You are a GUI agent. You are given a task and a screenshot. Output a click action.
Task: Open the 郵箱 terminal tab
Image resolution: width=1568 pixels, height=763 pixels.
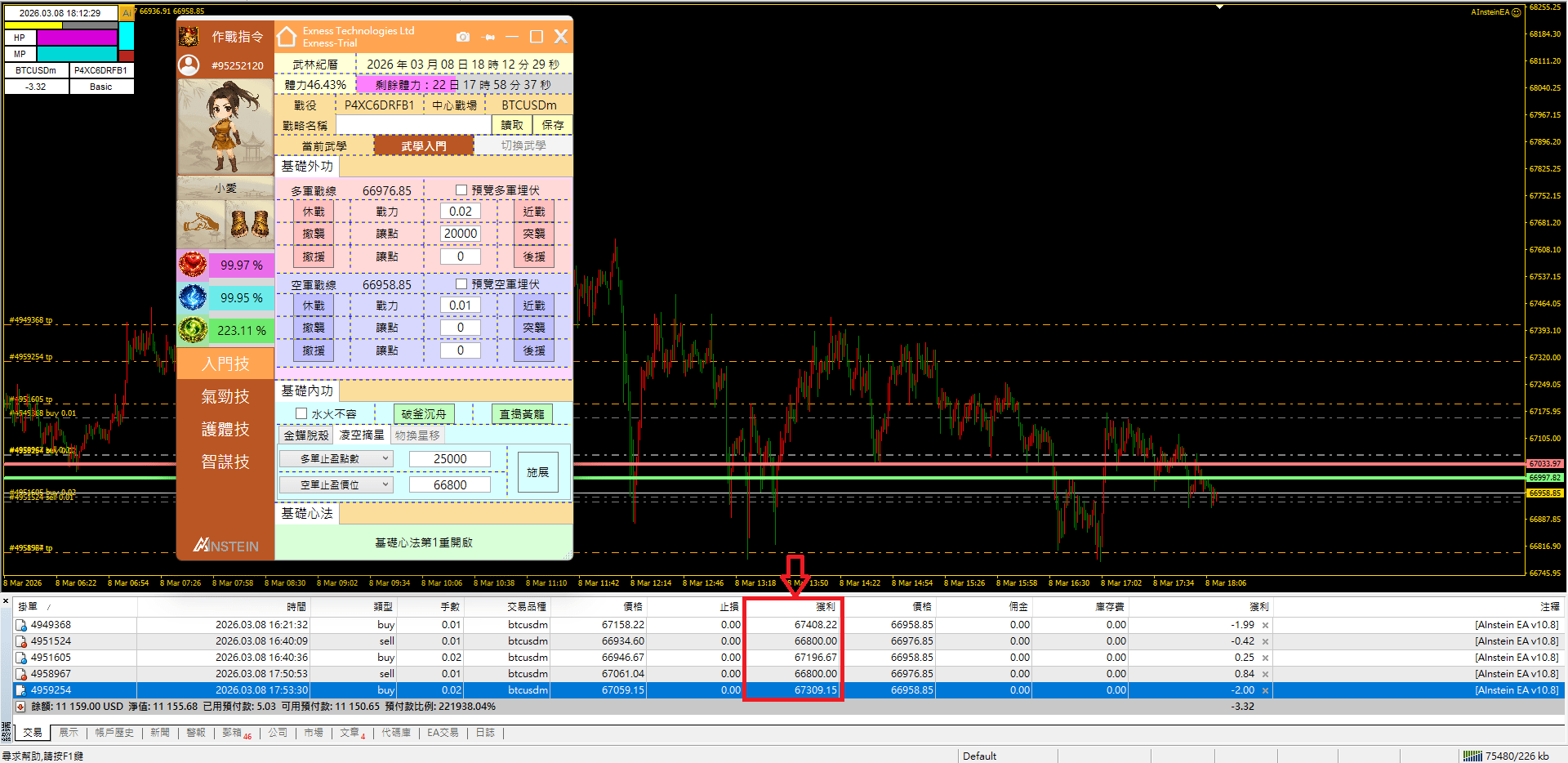(237, 734)
